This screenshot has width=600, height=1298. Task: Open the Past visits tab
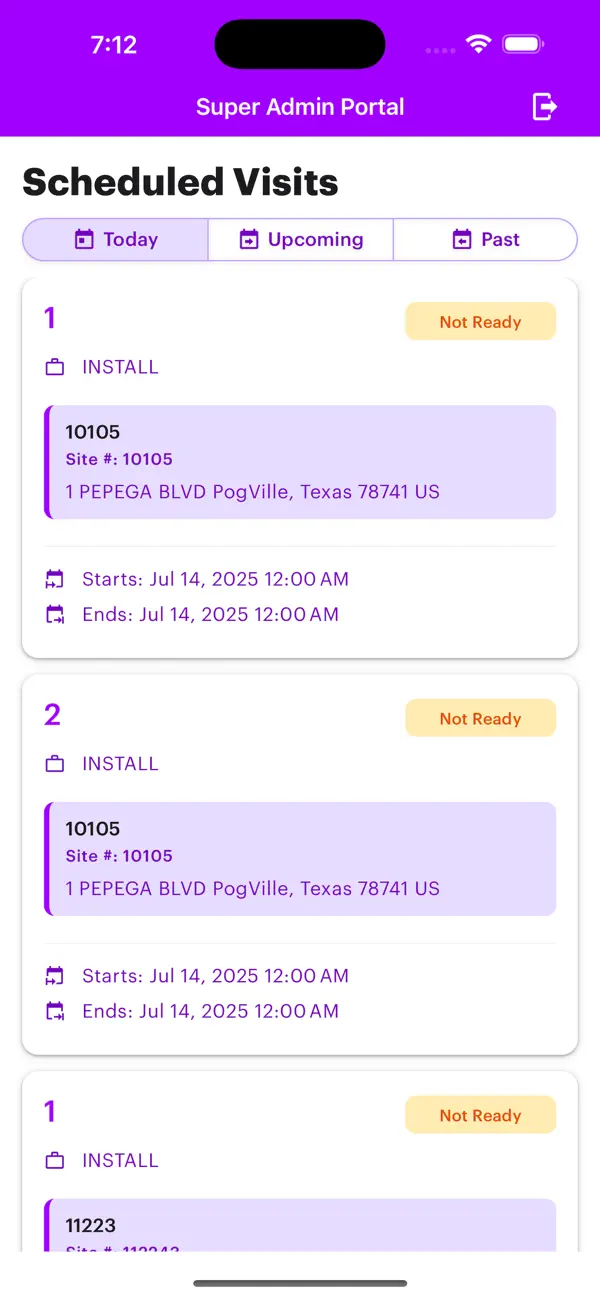click(x=486, y=240)
